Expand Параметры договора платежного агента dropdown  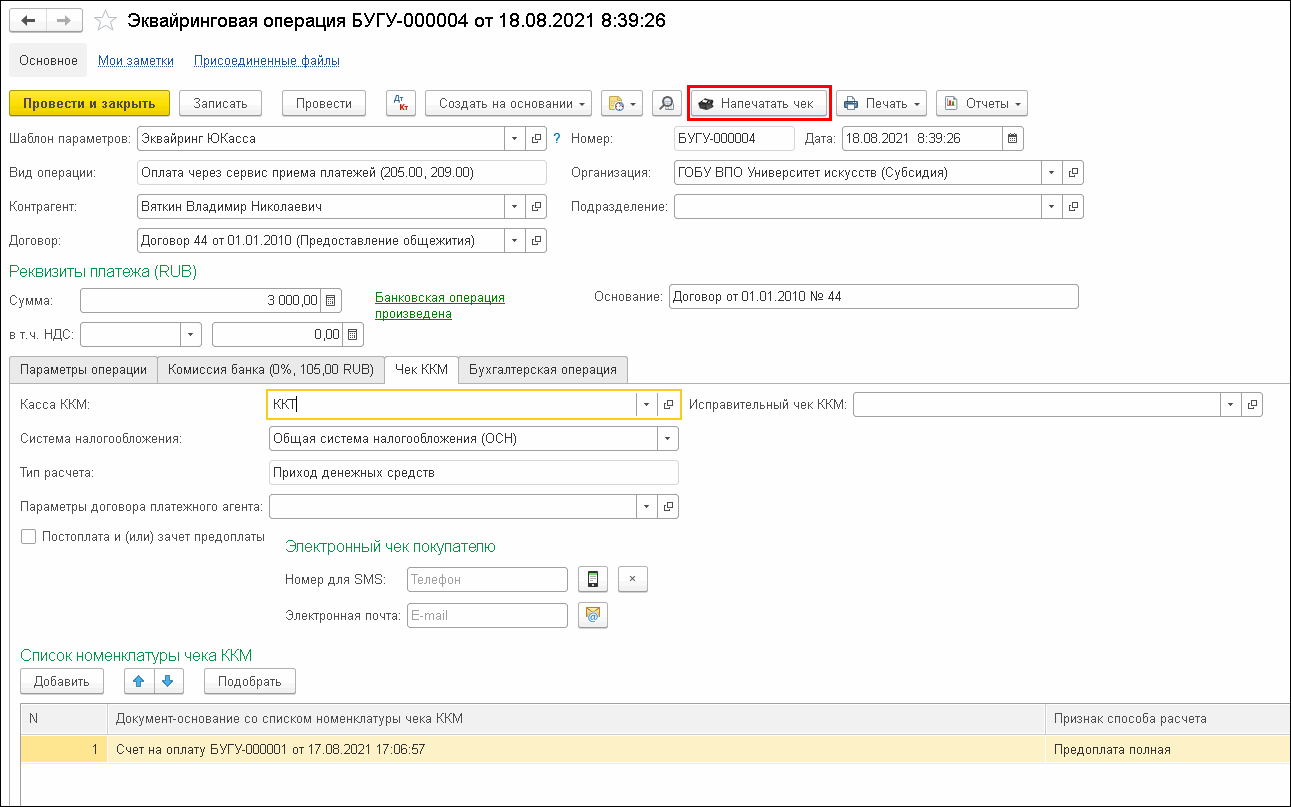coord(648,506)
